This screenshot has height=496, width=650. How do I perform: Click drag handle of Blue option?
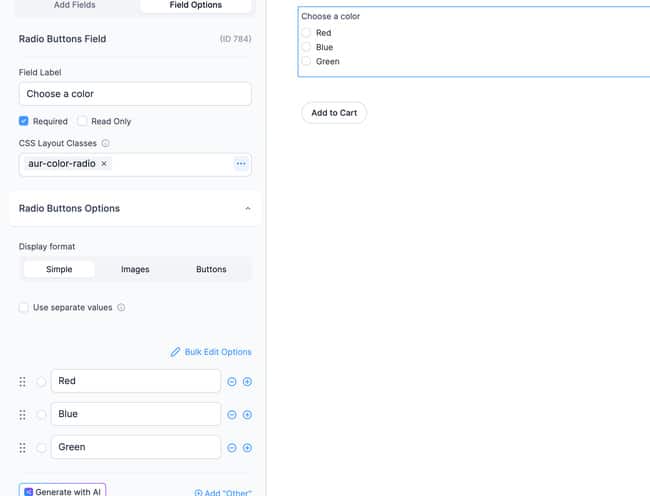click(x=22, y=415)
